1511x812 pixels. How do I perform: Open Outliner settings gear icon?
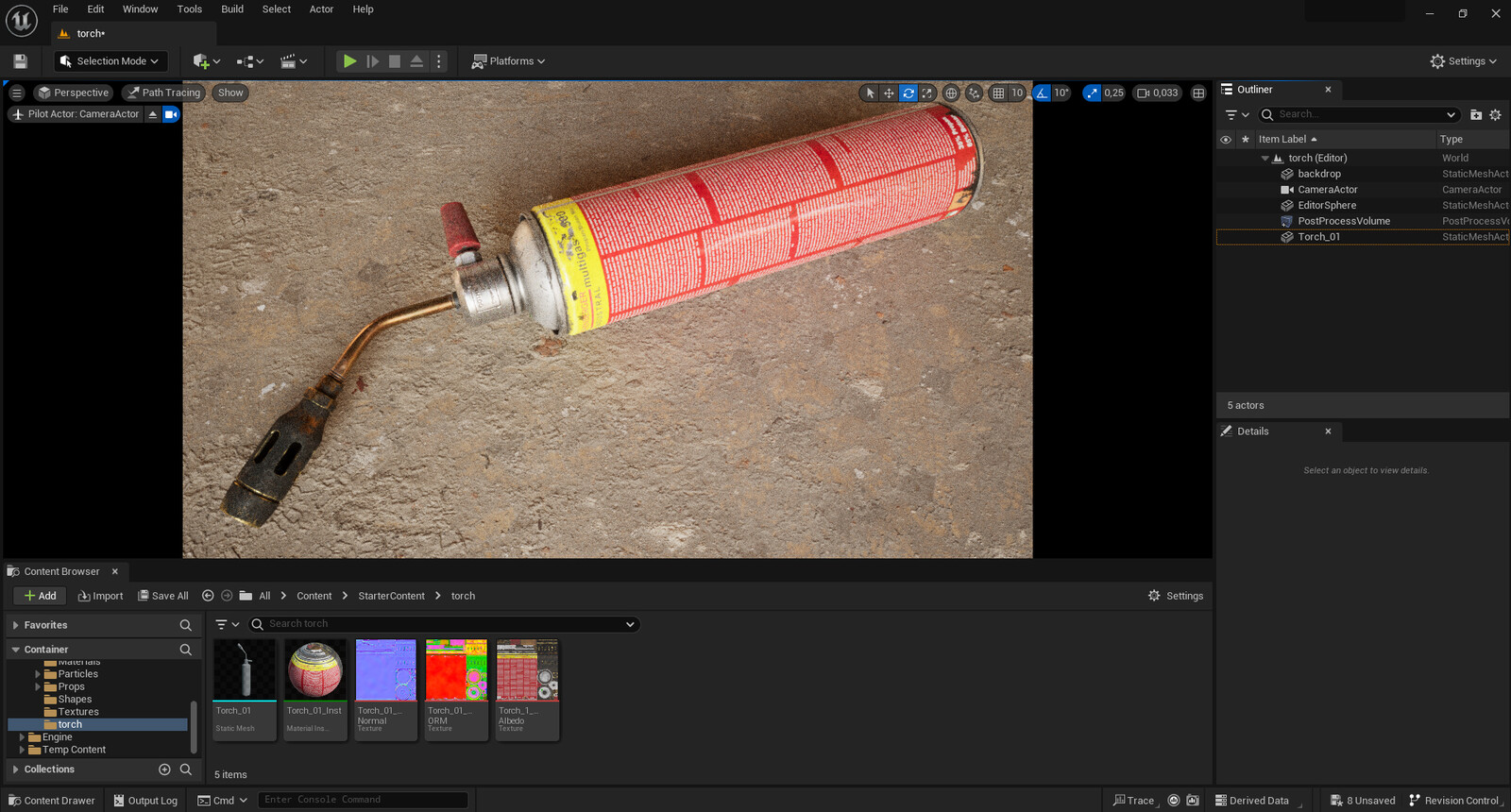pyautogui.click(x=1495, y=115)
